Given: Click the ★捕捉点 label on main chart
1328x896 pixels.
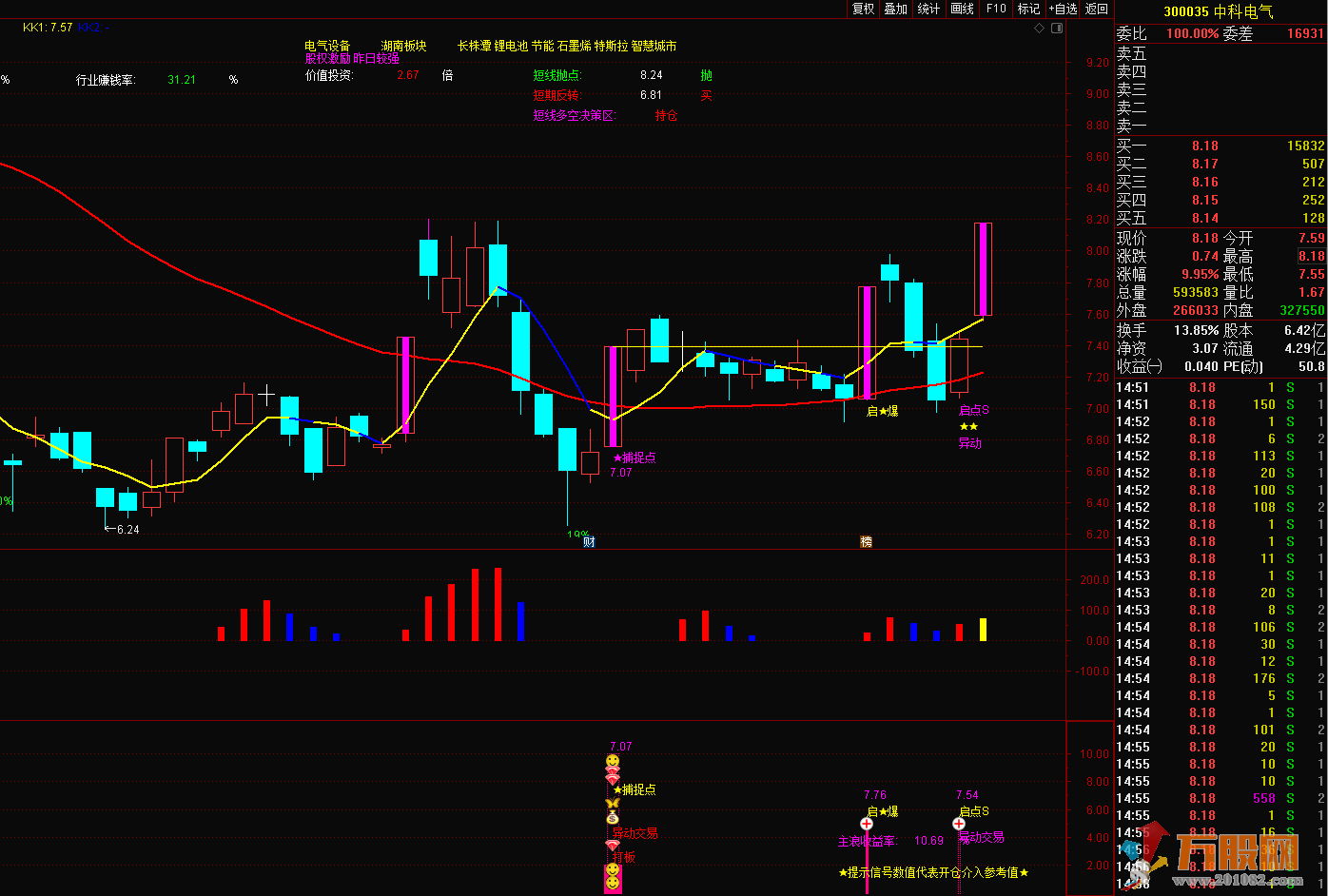Looking at the screenshot, I should point(635,458).
